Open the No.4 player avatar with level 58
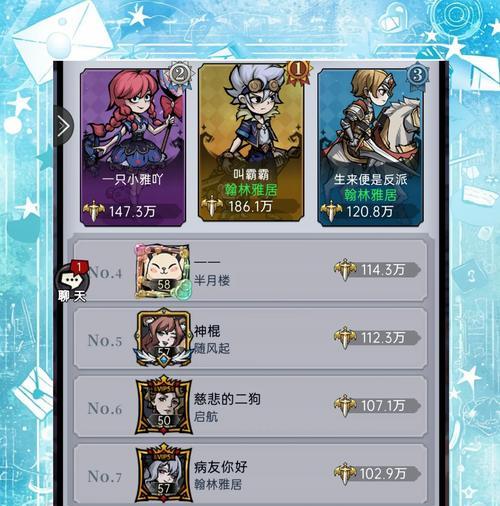500x506 pixels. [x=163, y=271]
